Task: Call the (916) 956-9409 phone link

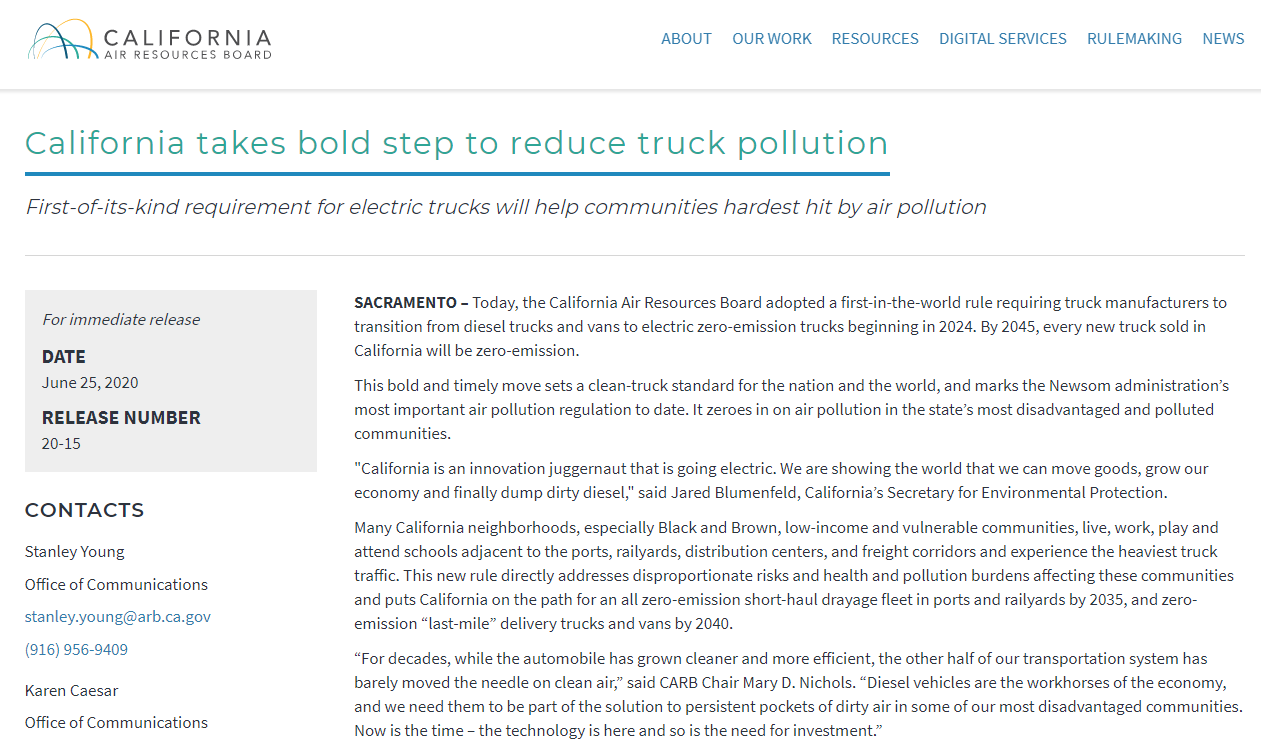Action: (76, 650)
